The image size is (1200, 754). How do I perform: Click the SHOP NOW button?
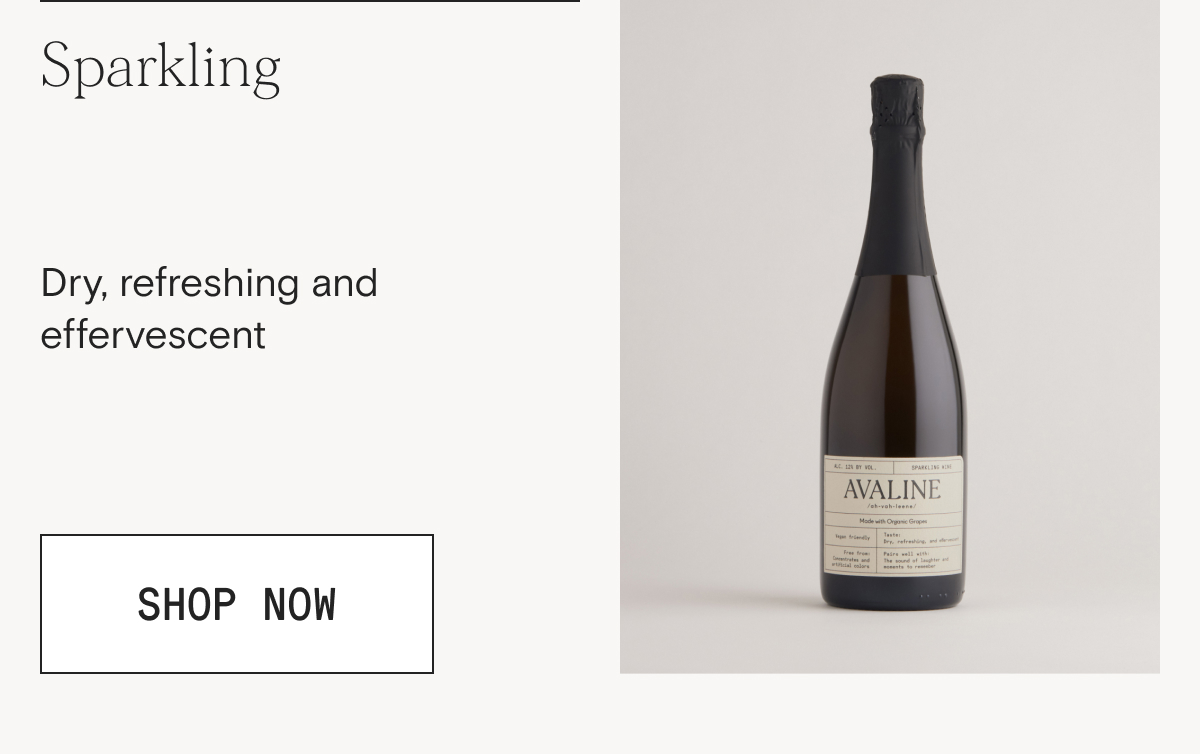(237, 604)
